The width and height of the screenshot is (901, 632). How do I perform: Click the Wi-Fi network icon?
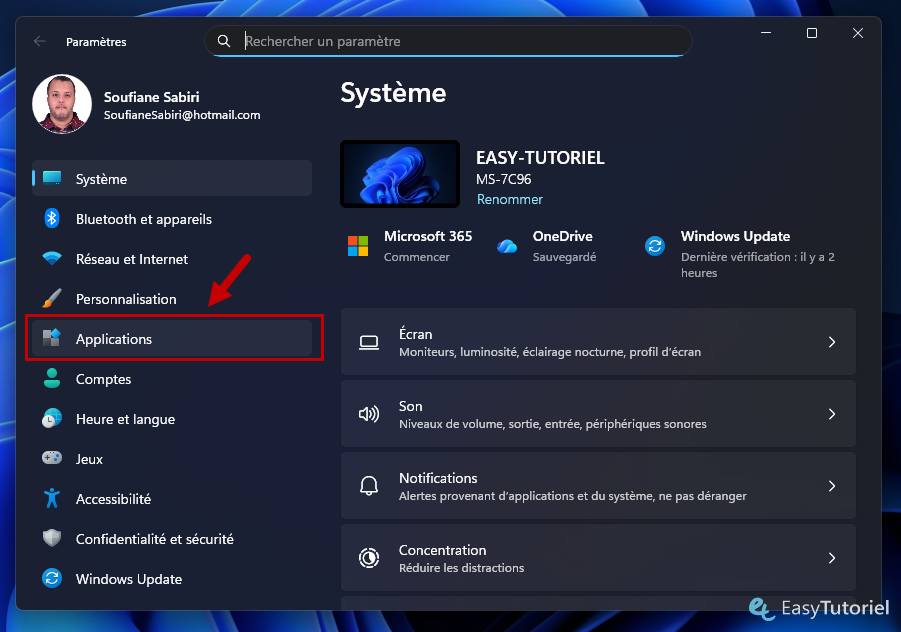pos(52,258)
